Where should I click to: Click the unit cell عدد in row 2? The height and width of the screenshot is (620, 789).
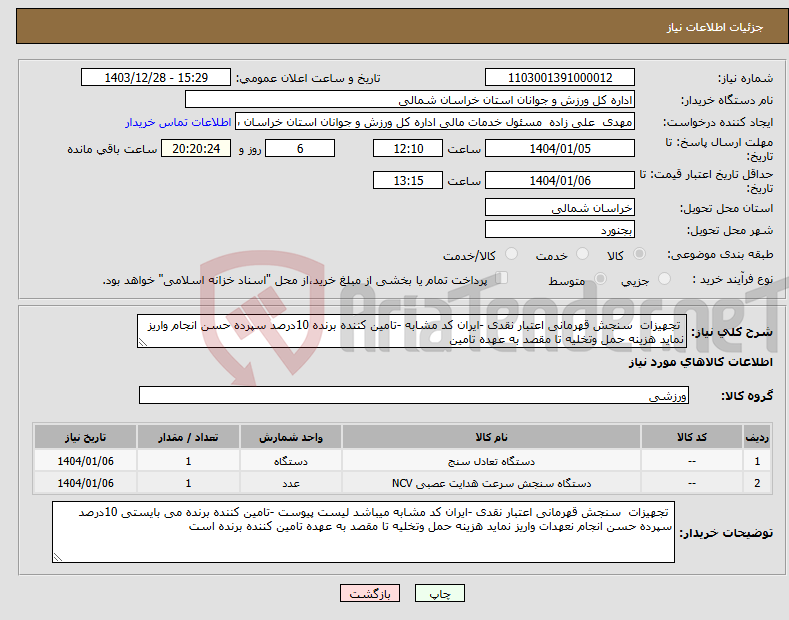[x=291, y=483]
